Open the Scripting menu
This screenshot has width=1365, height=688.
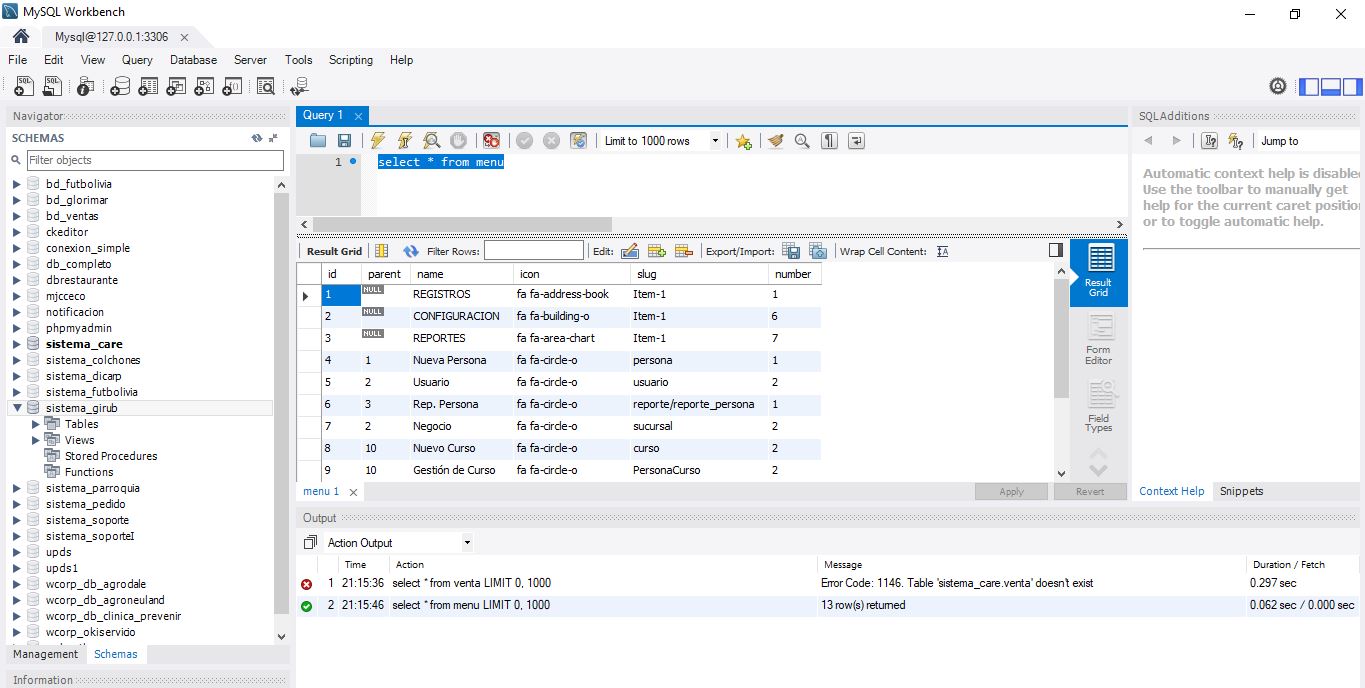(351, 60)
